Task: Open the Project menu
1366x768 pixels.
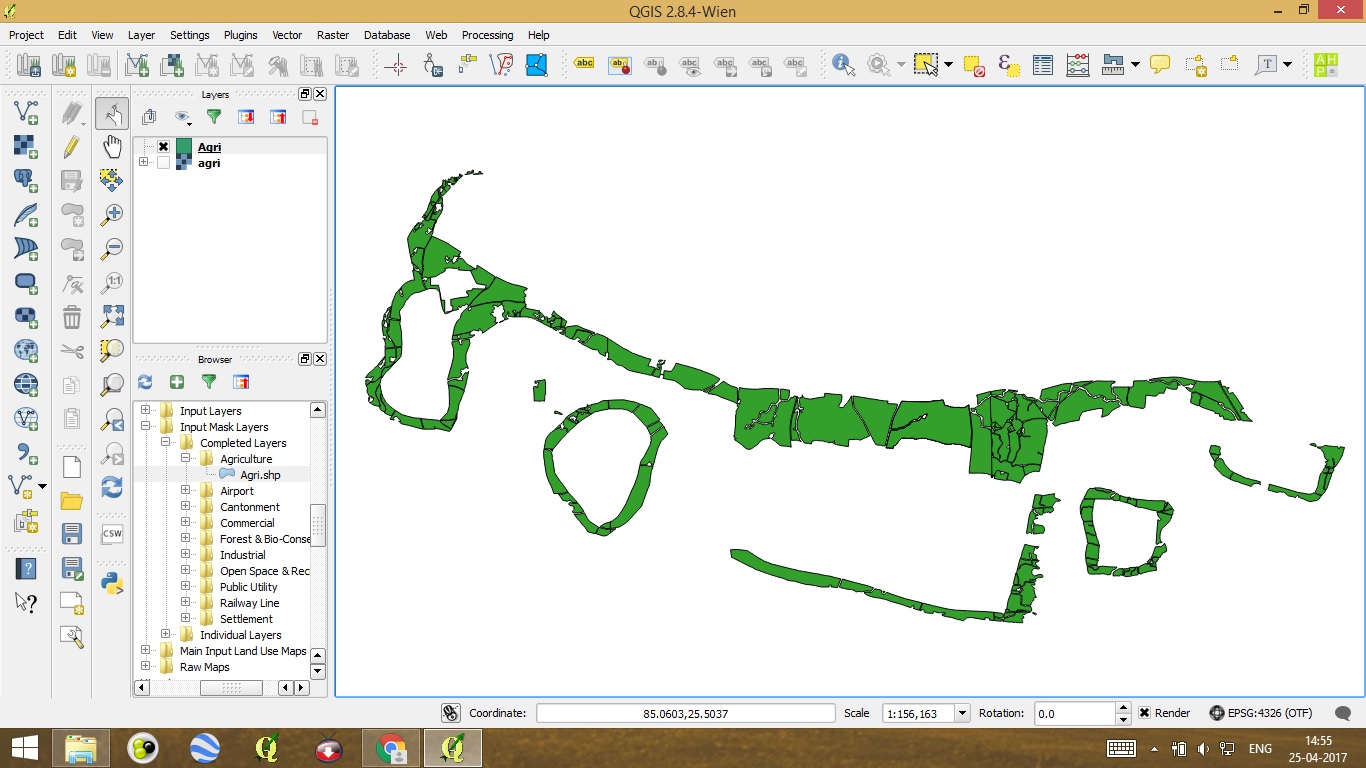Action: coord(27,35)
